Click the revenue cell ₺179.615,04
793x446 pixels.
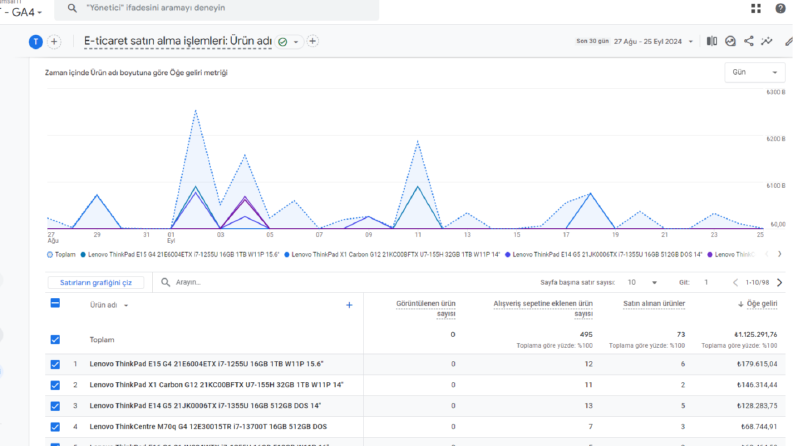pyautogui.click(x=757, y=364)
